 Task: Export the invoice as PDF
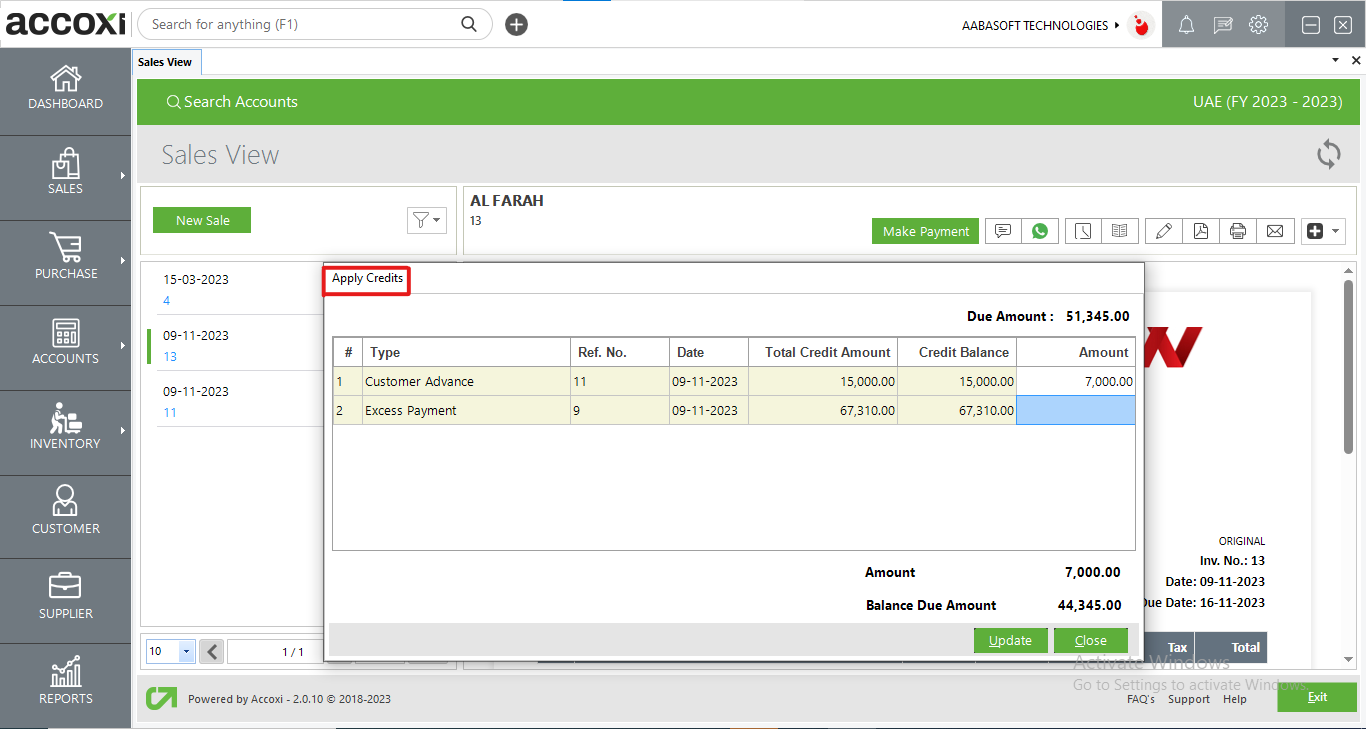[x=1201, y=231]
